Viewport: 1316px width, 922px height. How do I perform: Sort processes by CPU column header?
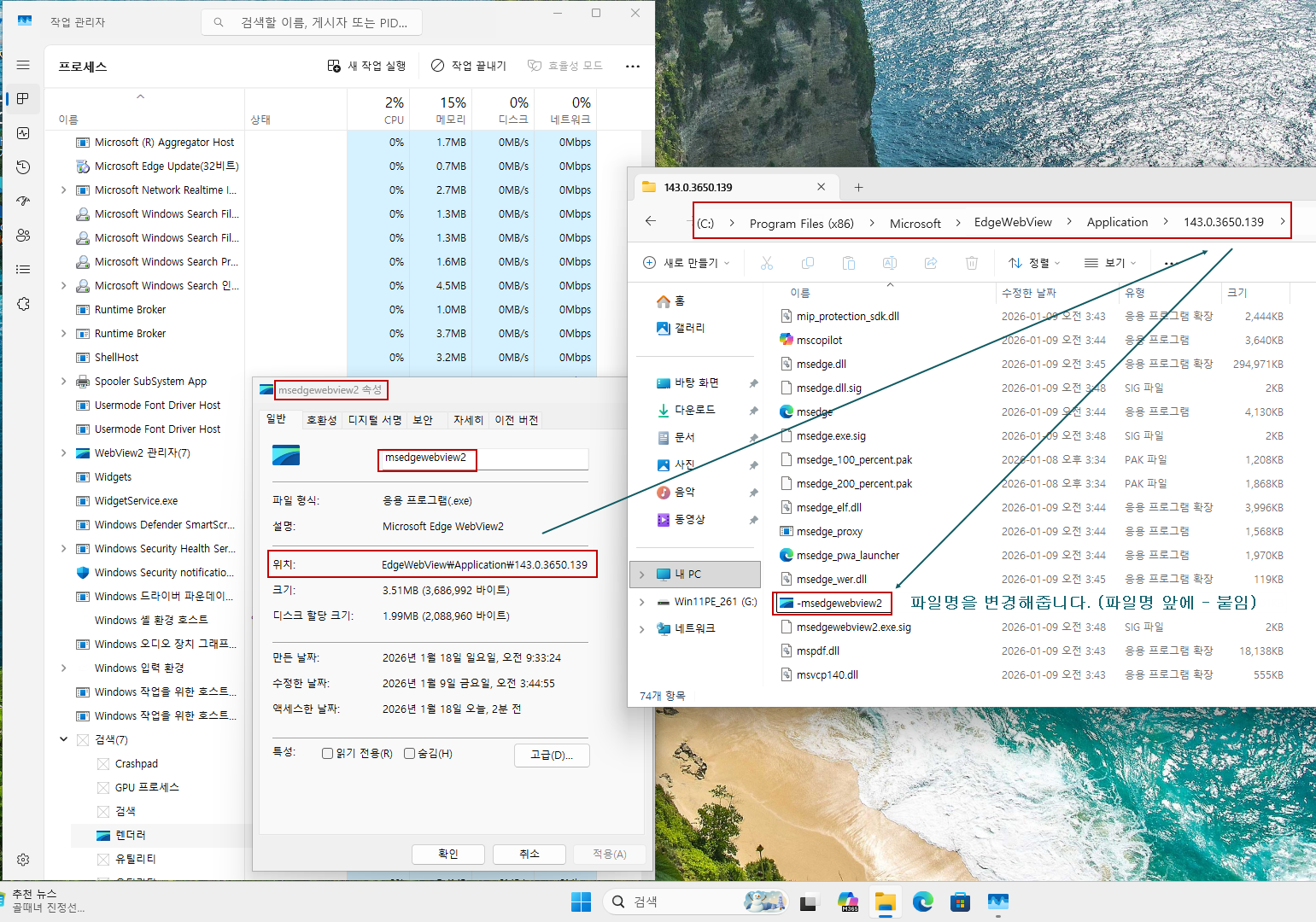(x=378, y=109)
